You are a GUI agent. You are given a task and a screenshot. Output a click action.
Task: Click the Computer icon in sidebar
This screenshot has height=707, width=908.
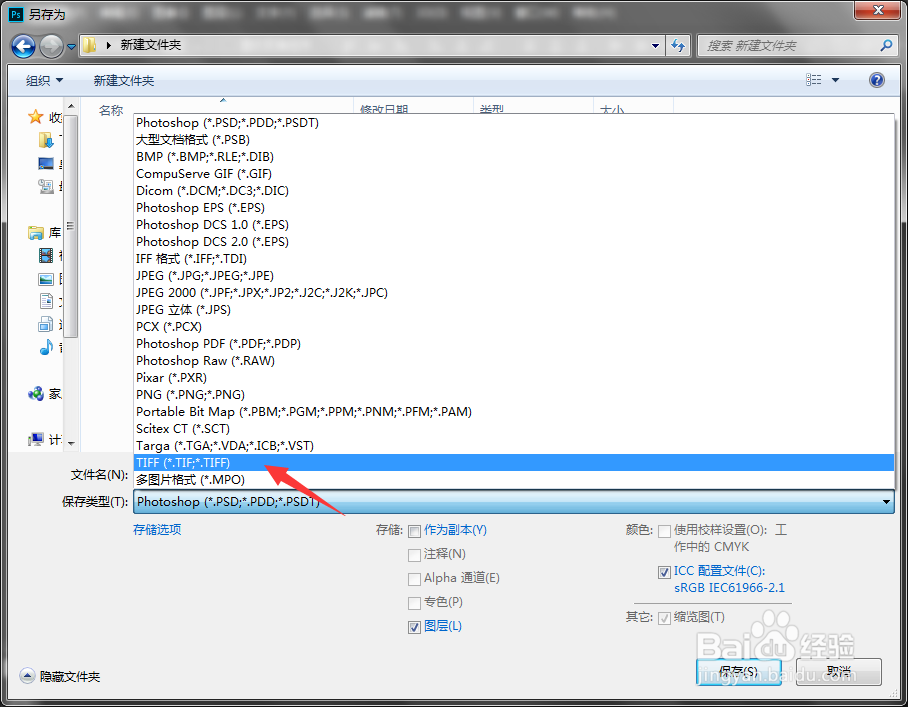(x=36, y=439)
